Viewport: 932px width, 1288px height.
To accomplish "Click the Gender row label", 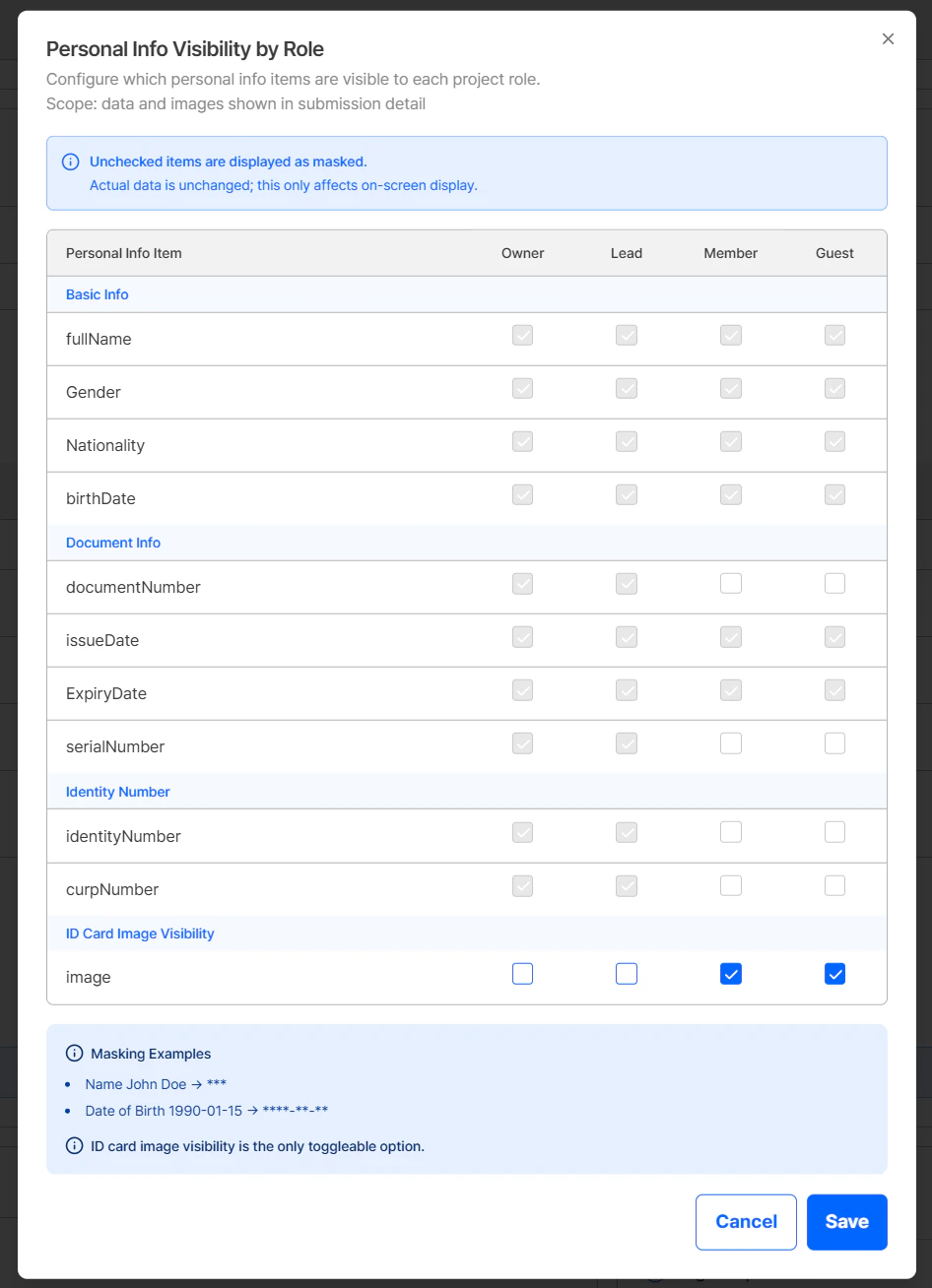I will (94, 392).
